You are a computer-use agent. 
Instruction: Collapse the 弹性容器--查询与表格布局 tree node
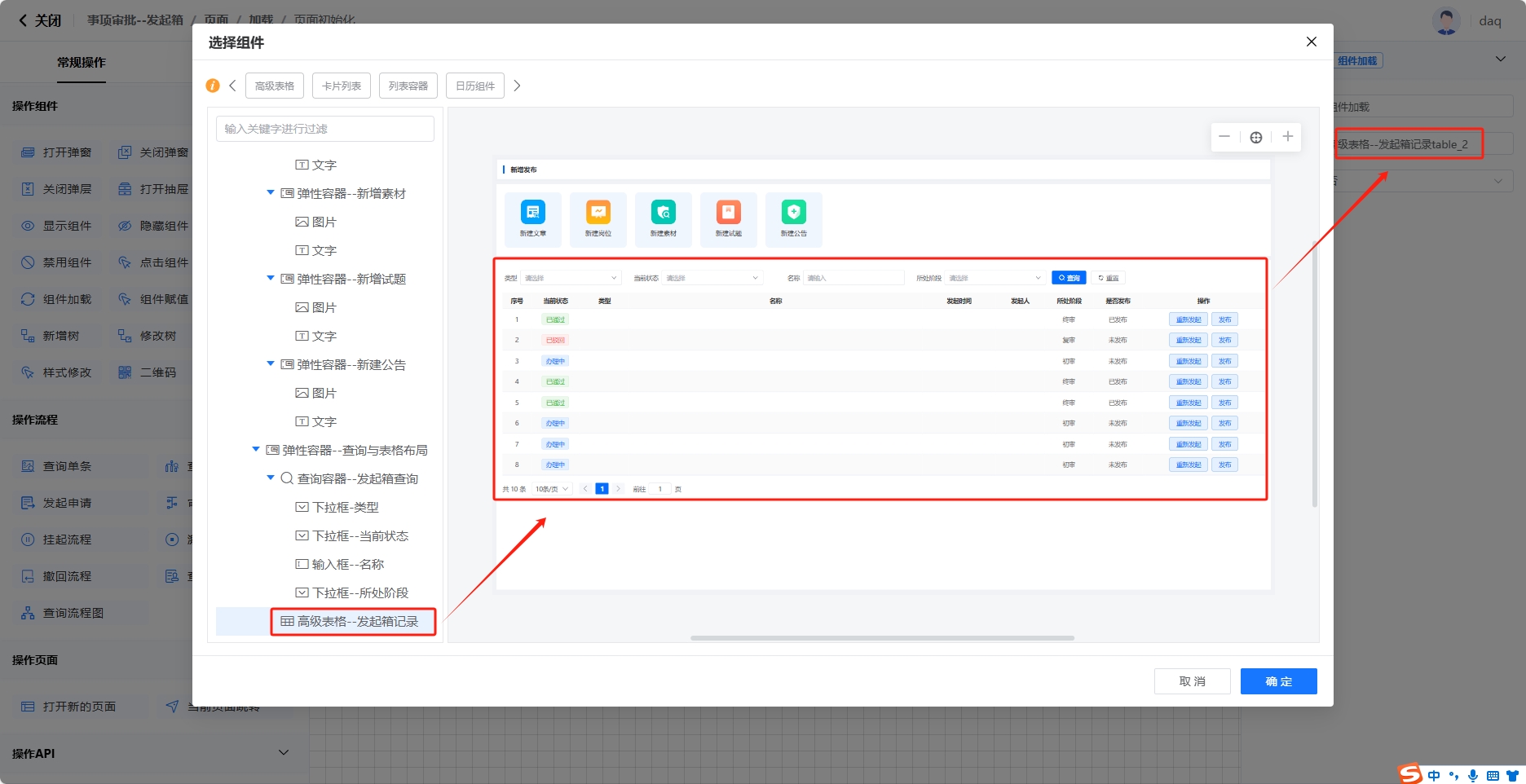tap(256, 450)
